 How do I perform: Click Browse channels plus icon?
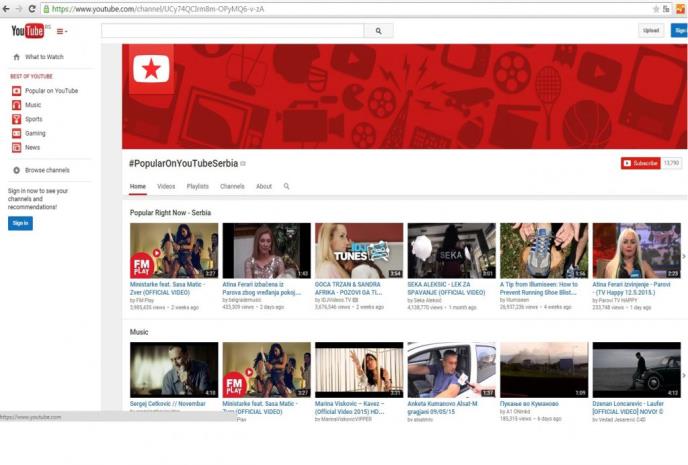pyautogui.click(x=16, y=170)
